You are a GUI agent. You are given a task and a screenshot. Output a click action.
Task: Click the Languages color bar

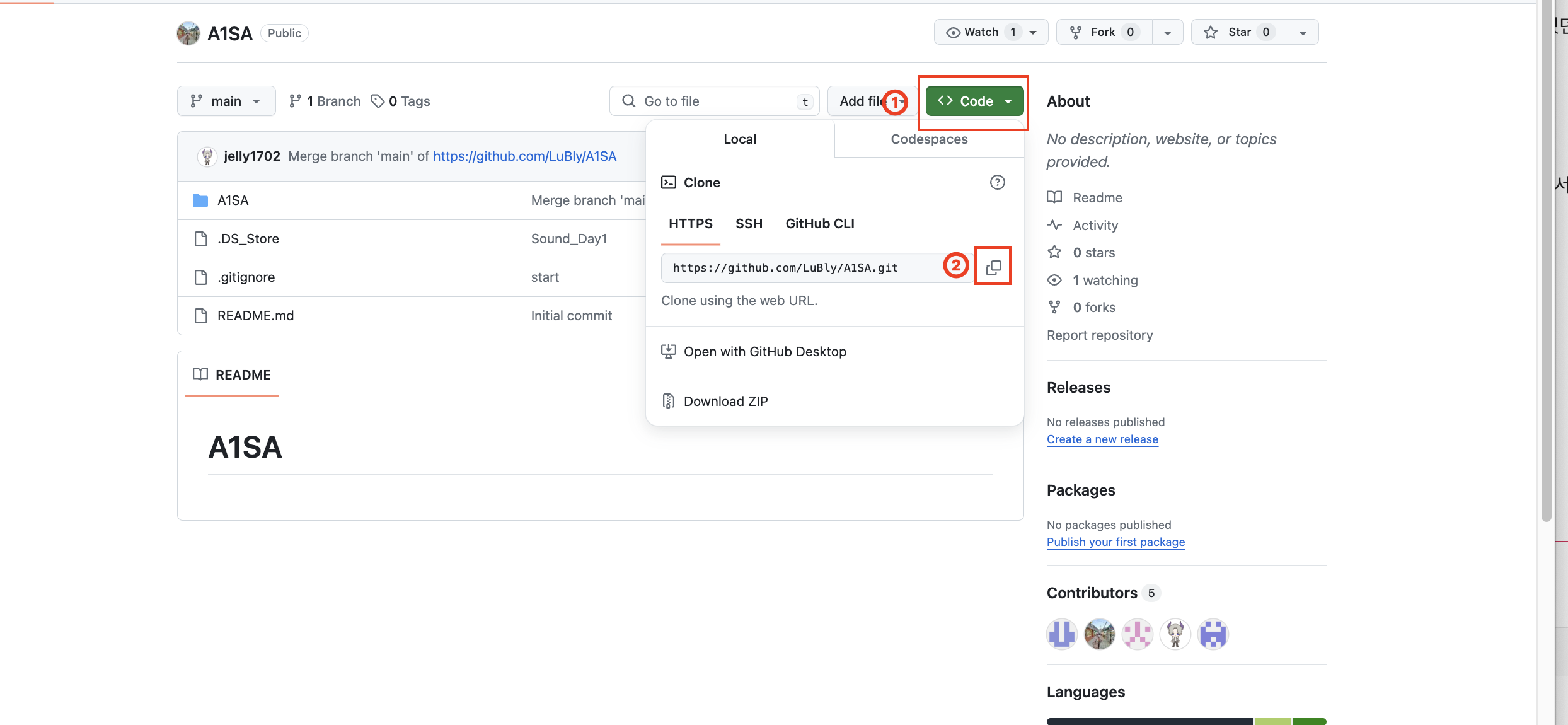click(1186, 721)
